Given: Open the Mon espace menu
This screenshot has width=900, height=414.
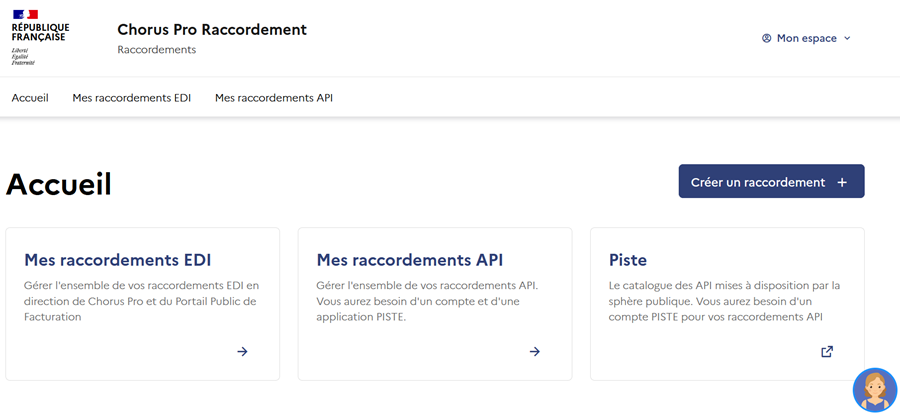Looking at the screenshot, I should click(806, 38).
